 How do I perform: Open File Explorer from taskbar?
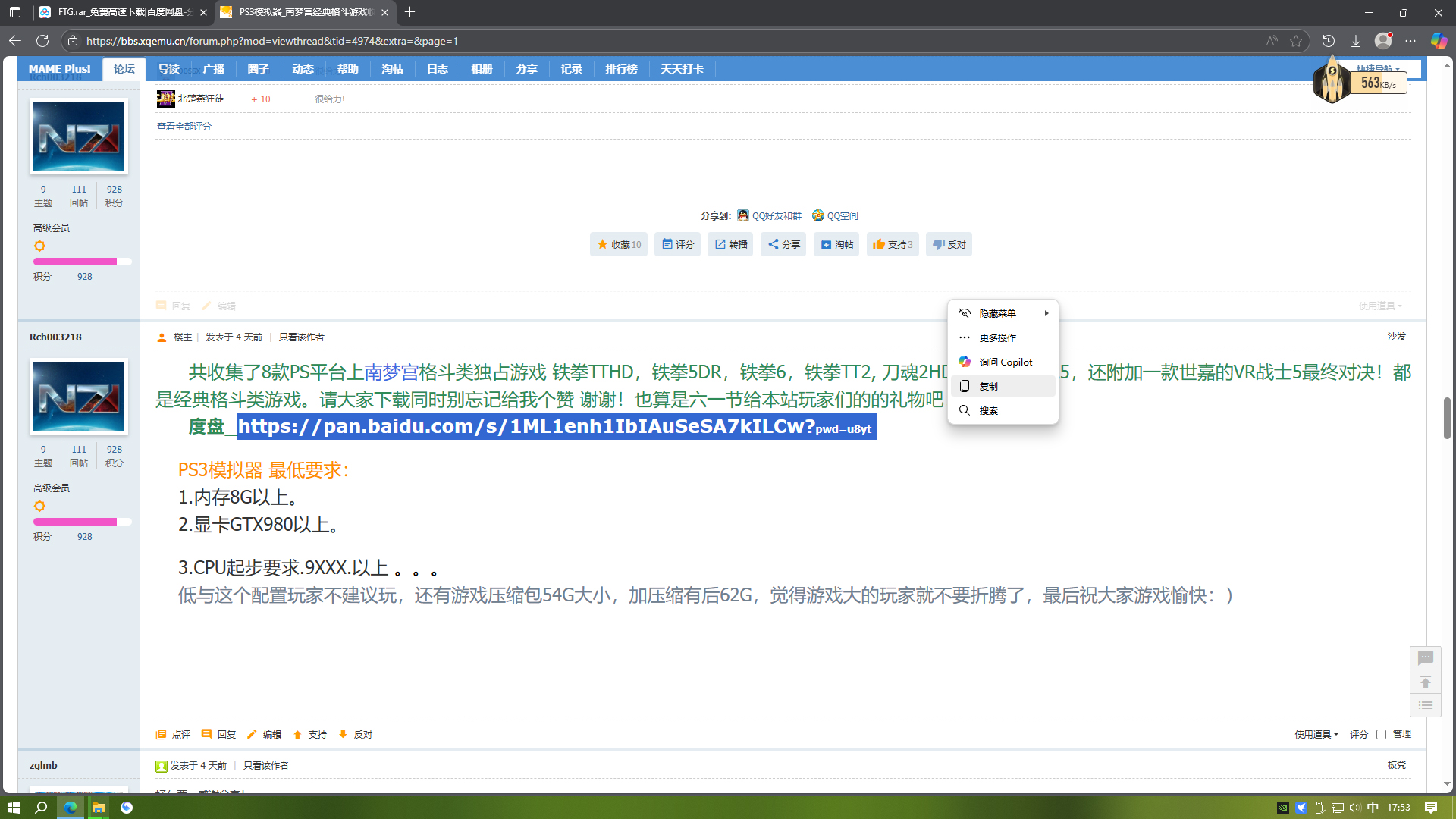(x=99, y=807)
